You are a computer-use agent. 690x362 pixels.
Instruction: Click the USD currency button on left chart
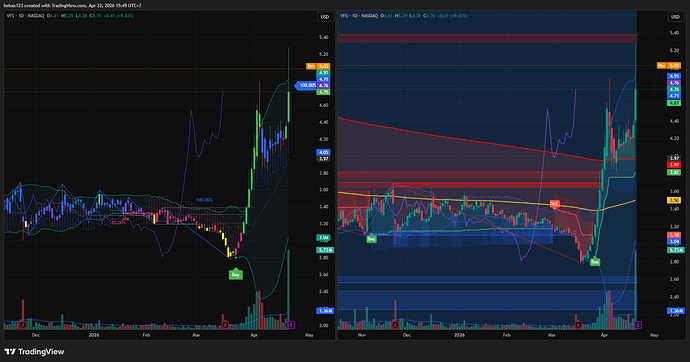coord(325,17)
